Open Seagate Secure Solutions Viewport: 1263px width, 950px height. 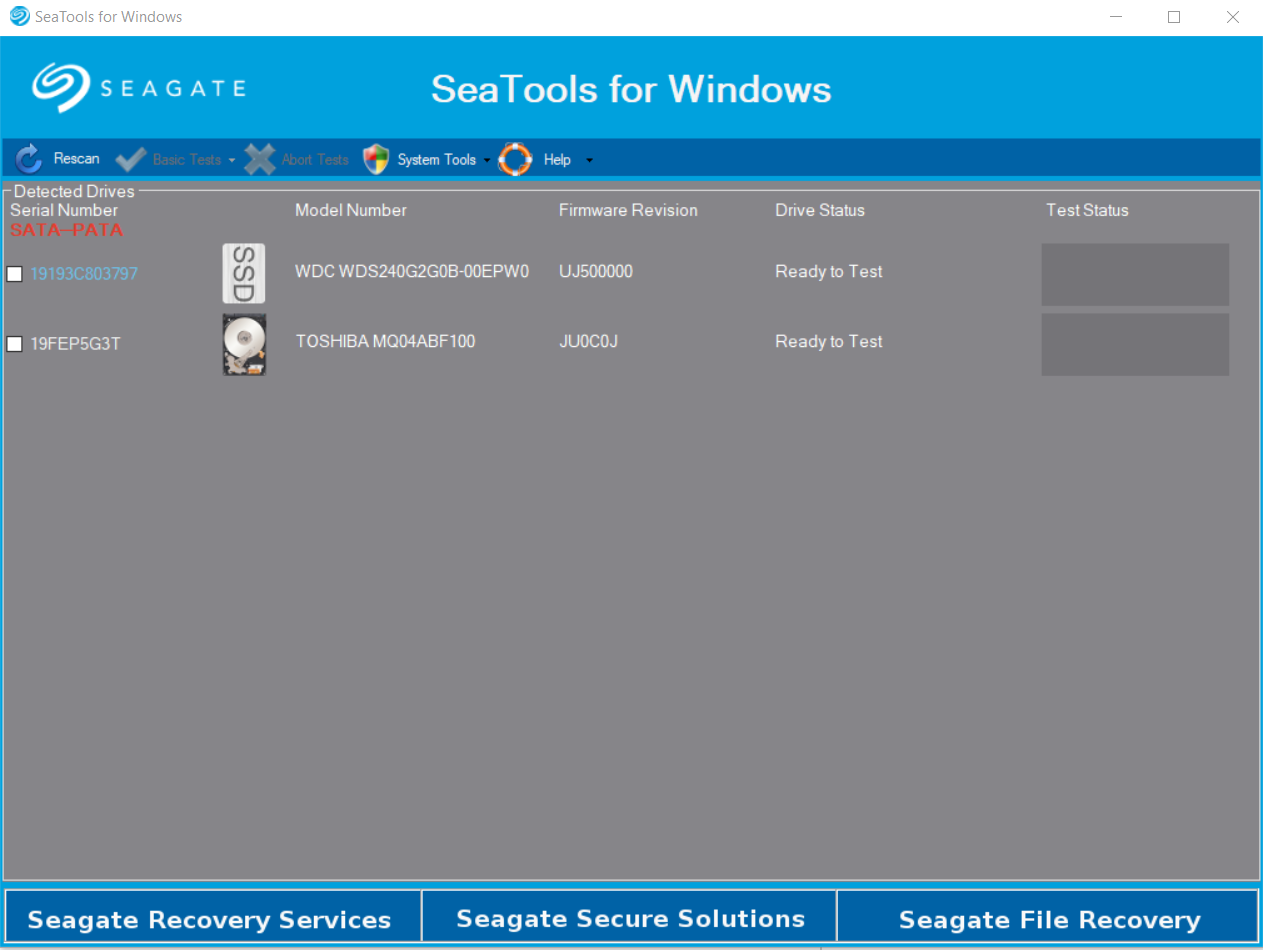coord(629,917)
